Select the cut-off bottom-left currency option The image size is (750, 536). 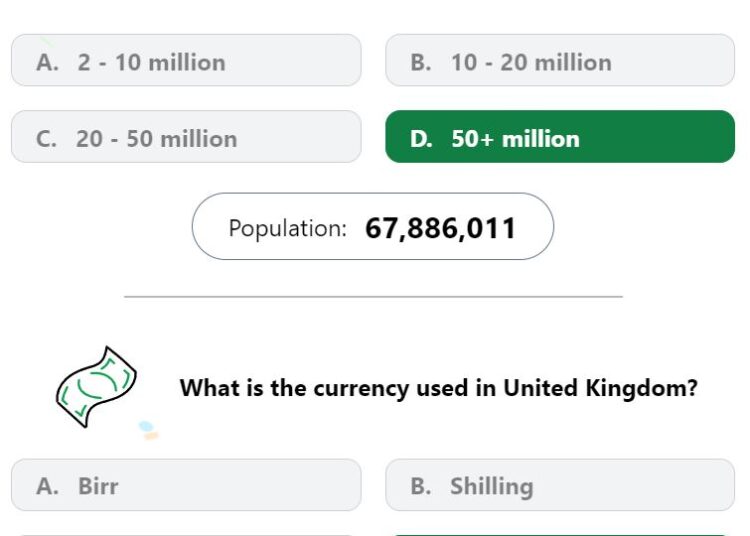coord(186,535)
